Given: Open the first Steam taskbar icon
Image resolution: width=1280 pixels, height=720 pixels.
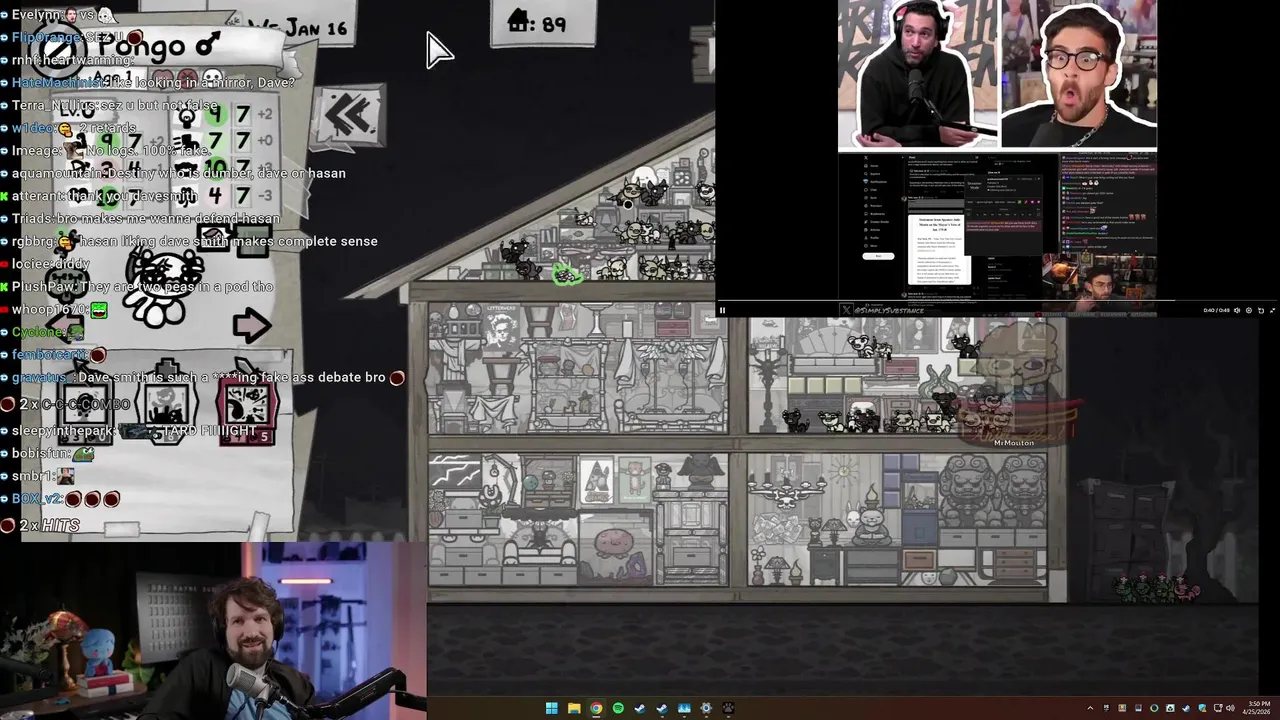Looking at the screenshot, I should point(640,708).
